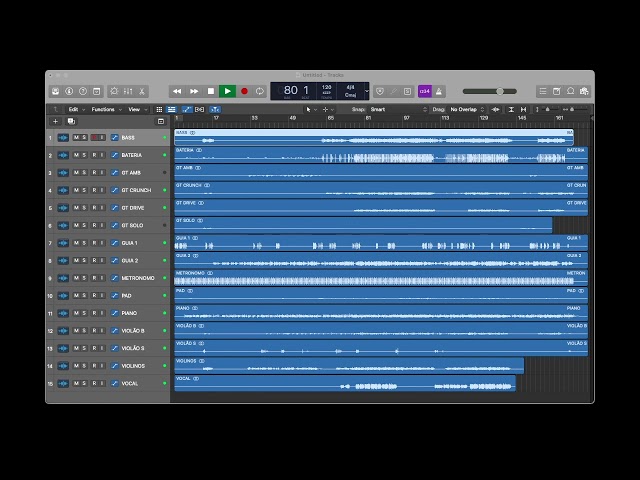The width and height of the screenshot is (640, 480).
Task: Select the GUIA 1 audio region
Action: (381, 243)
